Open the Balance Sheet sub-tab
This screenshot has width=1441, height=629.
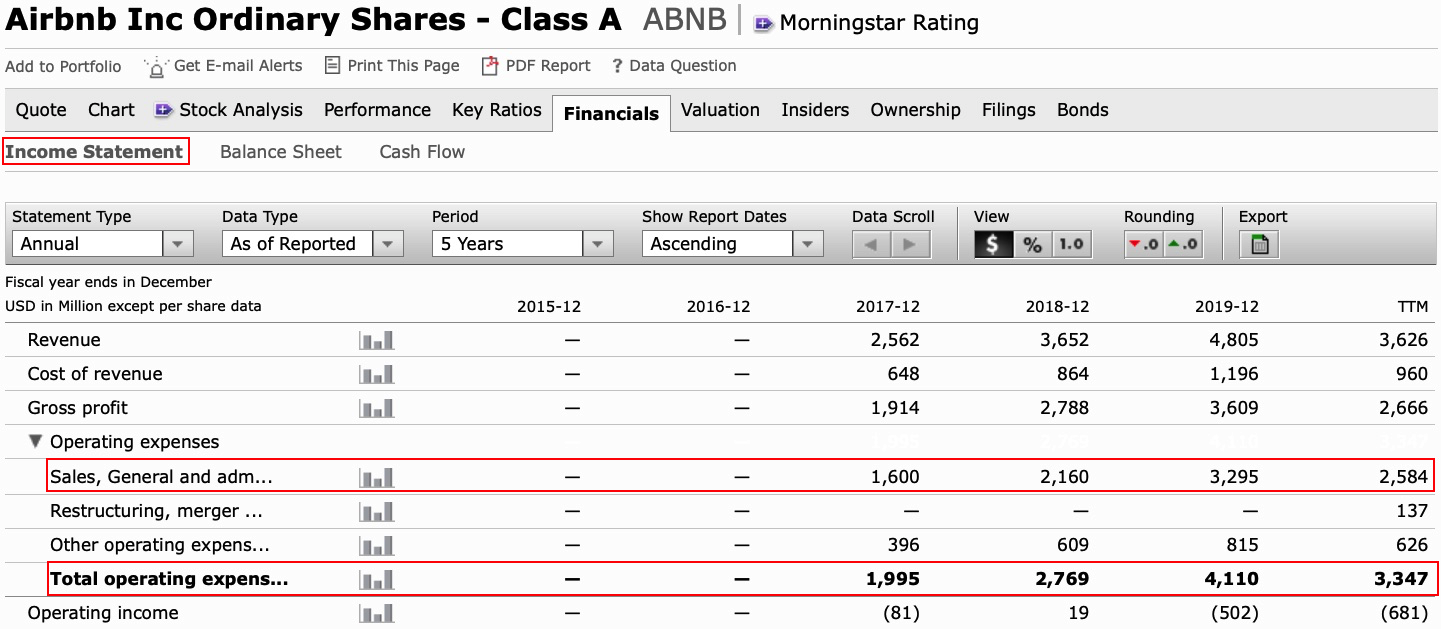pyautogui.click(x=281, y=152)
